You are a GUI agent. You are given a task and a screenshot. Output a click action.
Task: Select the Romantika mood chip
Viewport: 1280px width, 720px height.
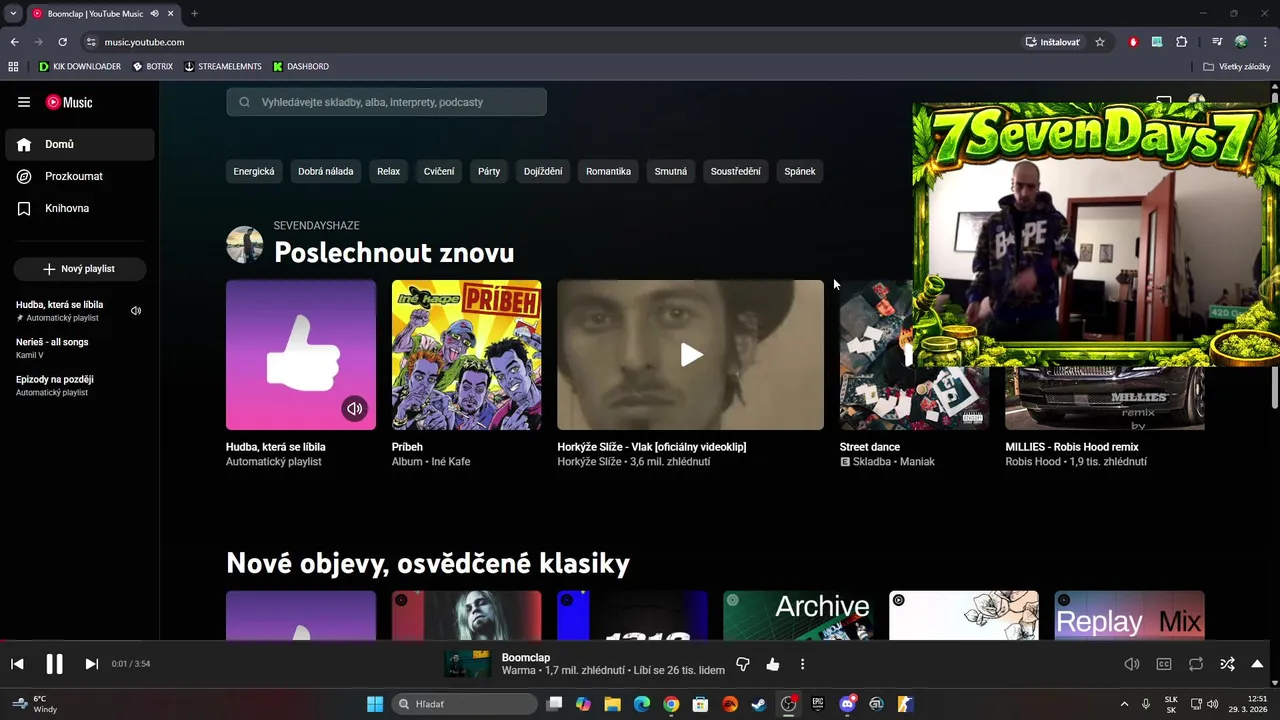click(608, 171)
